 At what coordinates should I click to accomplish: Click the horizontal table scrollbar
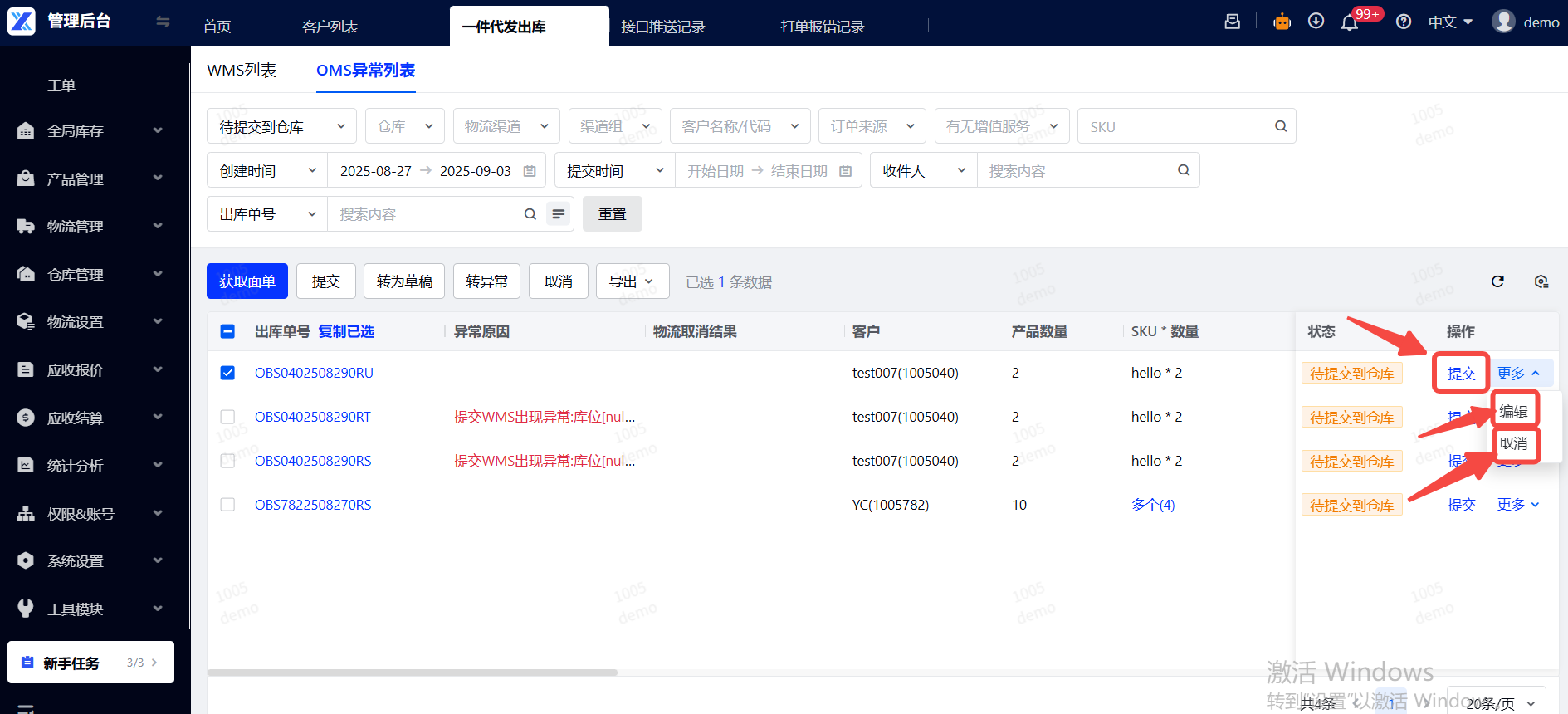point(413,672)
